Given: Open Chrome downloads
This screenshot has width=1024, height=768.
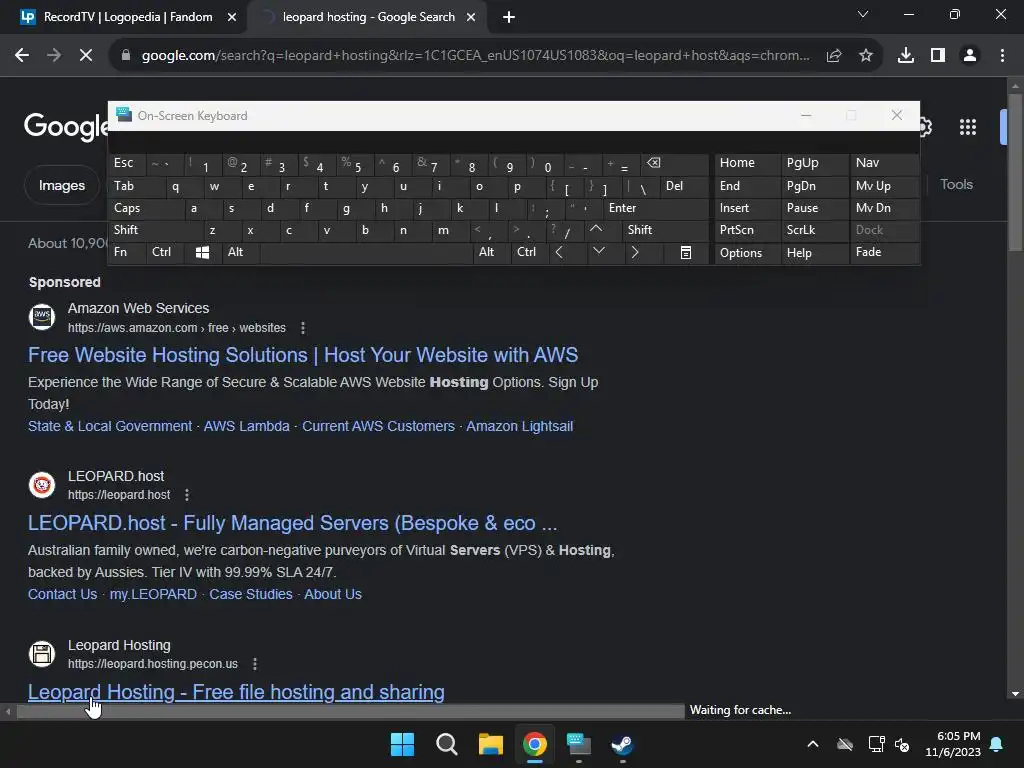Looking at the screenshot, I should [x=906, y=56].
